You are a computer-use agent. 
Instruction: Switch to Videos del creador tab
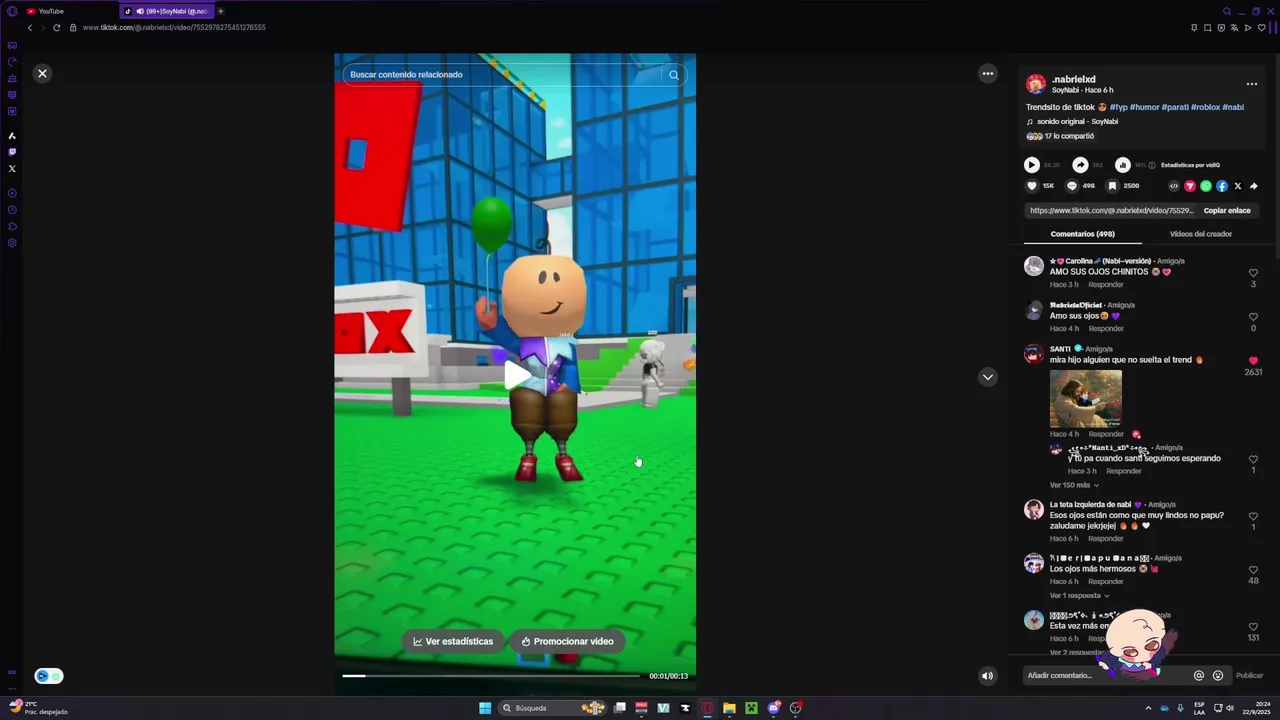[1201, 234]
